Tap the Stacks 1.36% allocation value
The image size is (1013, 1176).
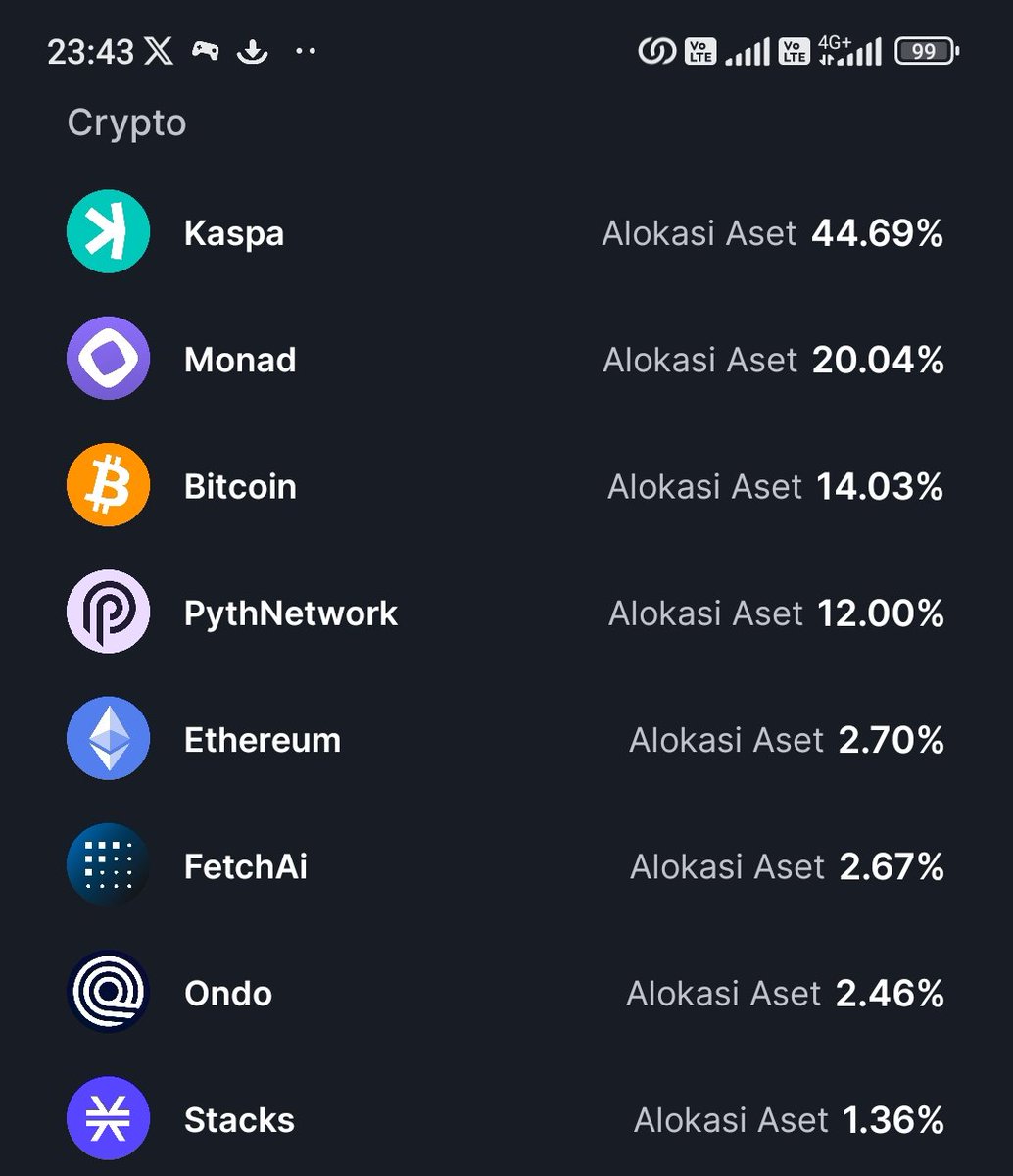[x=892, y=1119]
